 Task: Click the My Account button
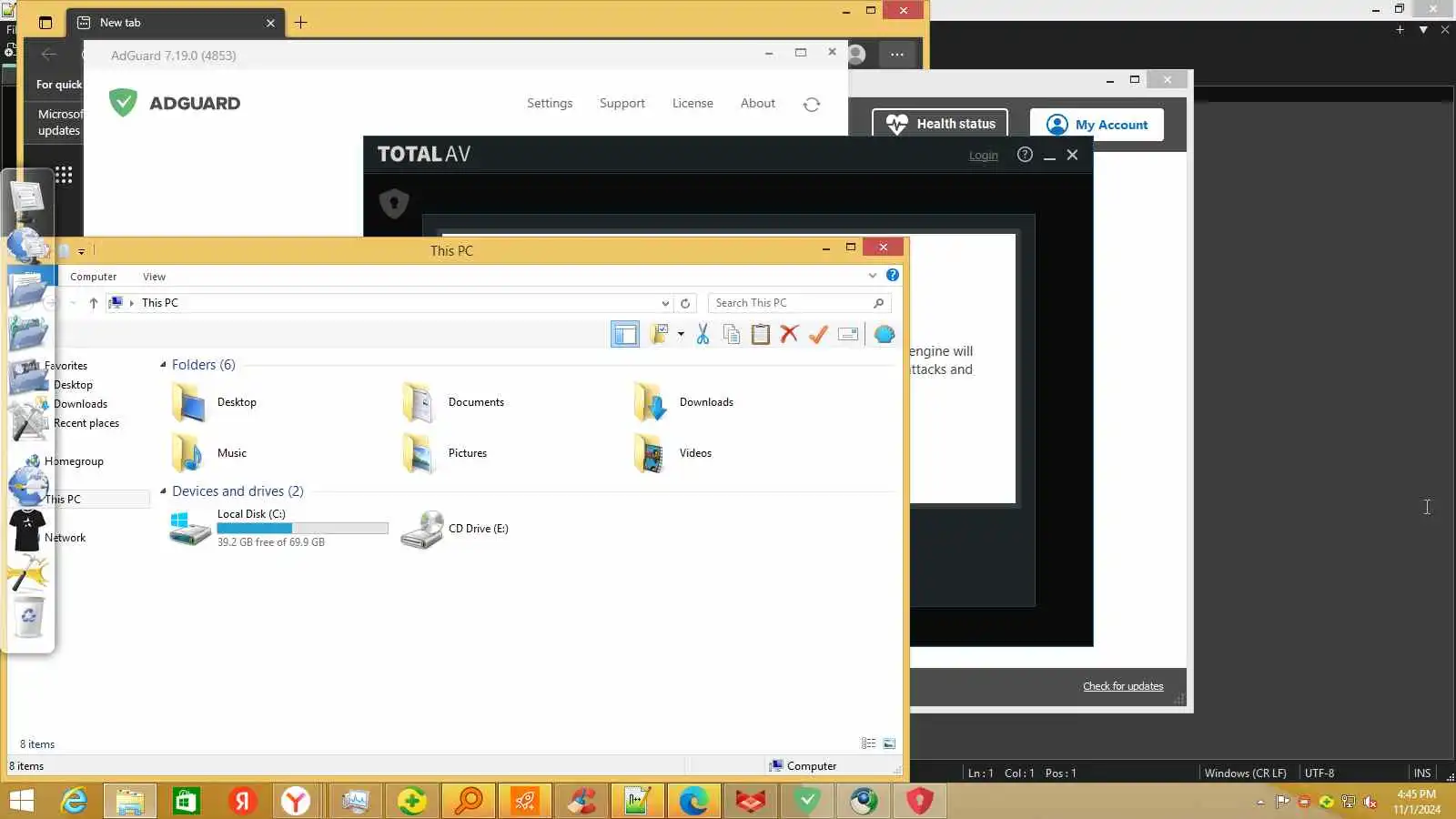click(x=1097, y=125)
